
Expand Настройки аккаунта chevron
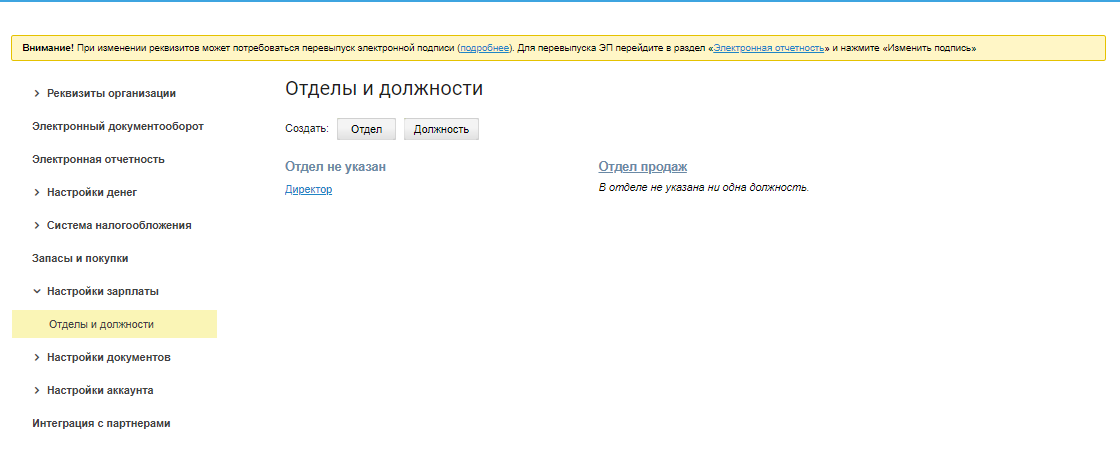click(x=36, y=391)
